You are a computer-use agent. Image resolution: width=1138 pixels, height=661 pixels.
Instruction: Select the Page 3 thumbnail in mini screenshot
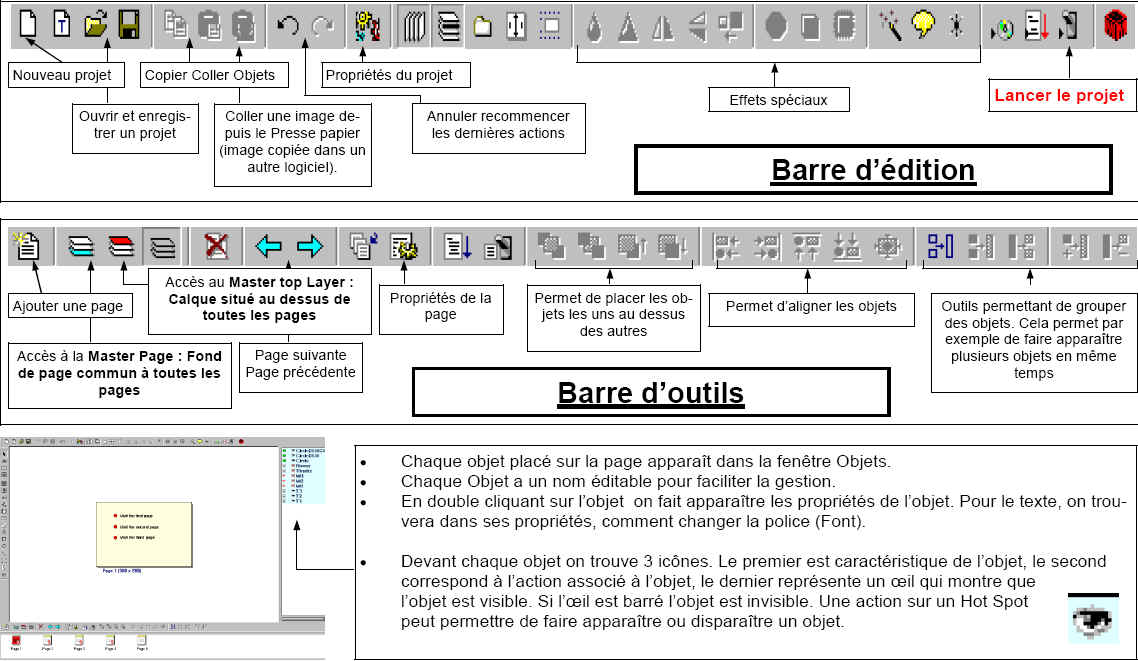point(79,641)
